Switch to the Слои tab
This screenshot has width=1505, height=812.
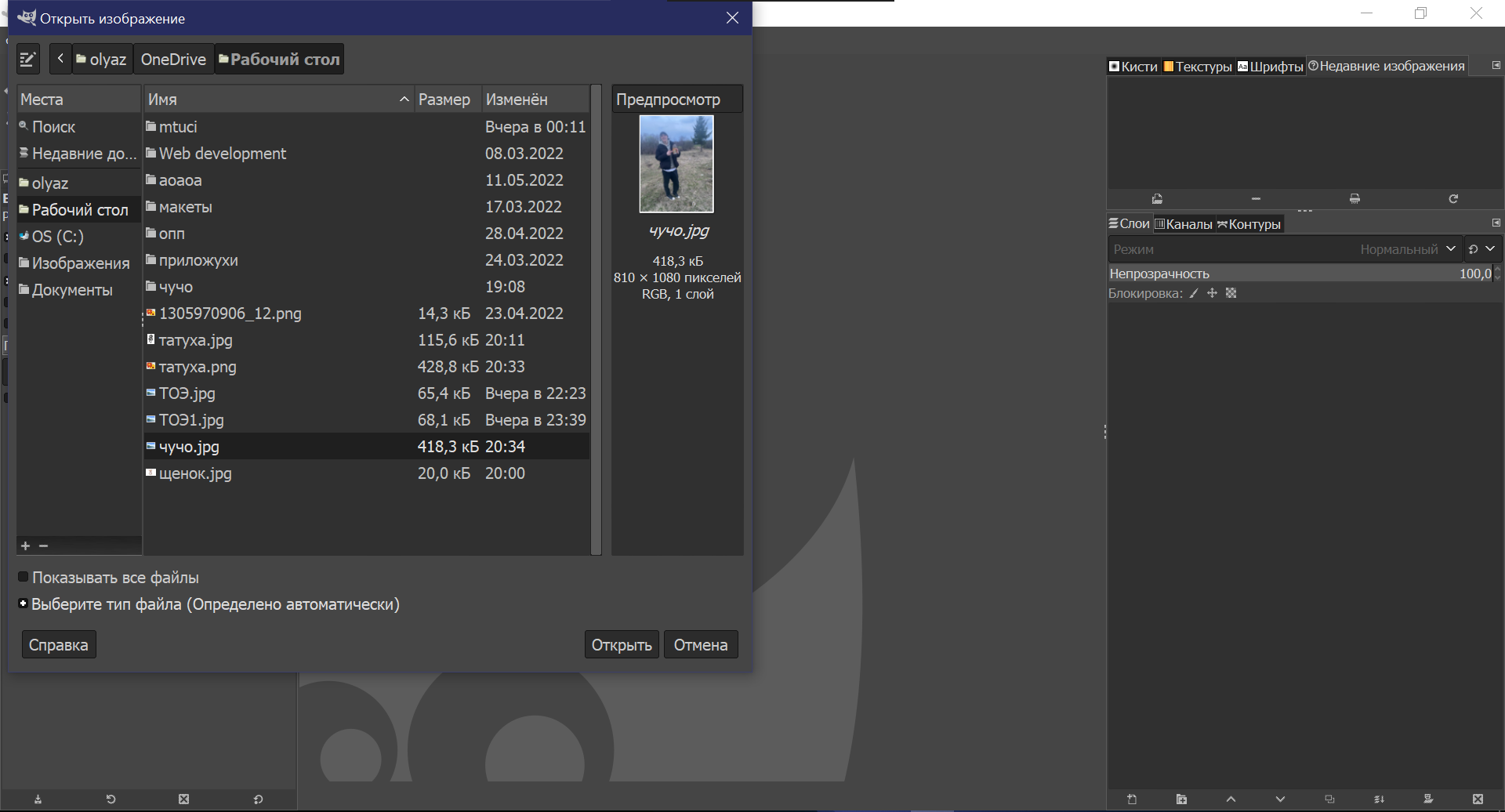(x=1129, y=224)
